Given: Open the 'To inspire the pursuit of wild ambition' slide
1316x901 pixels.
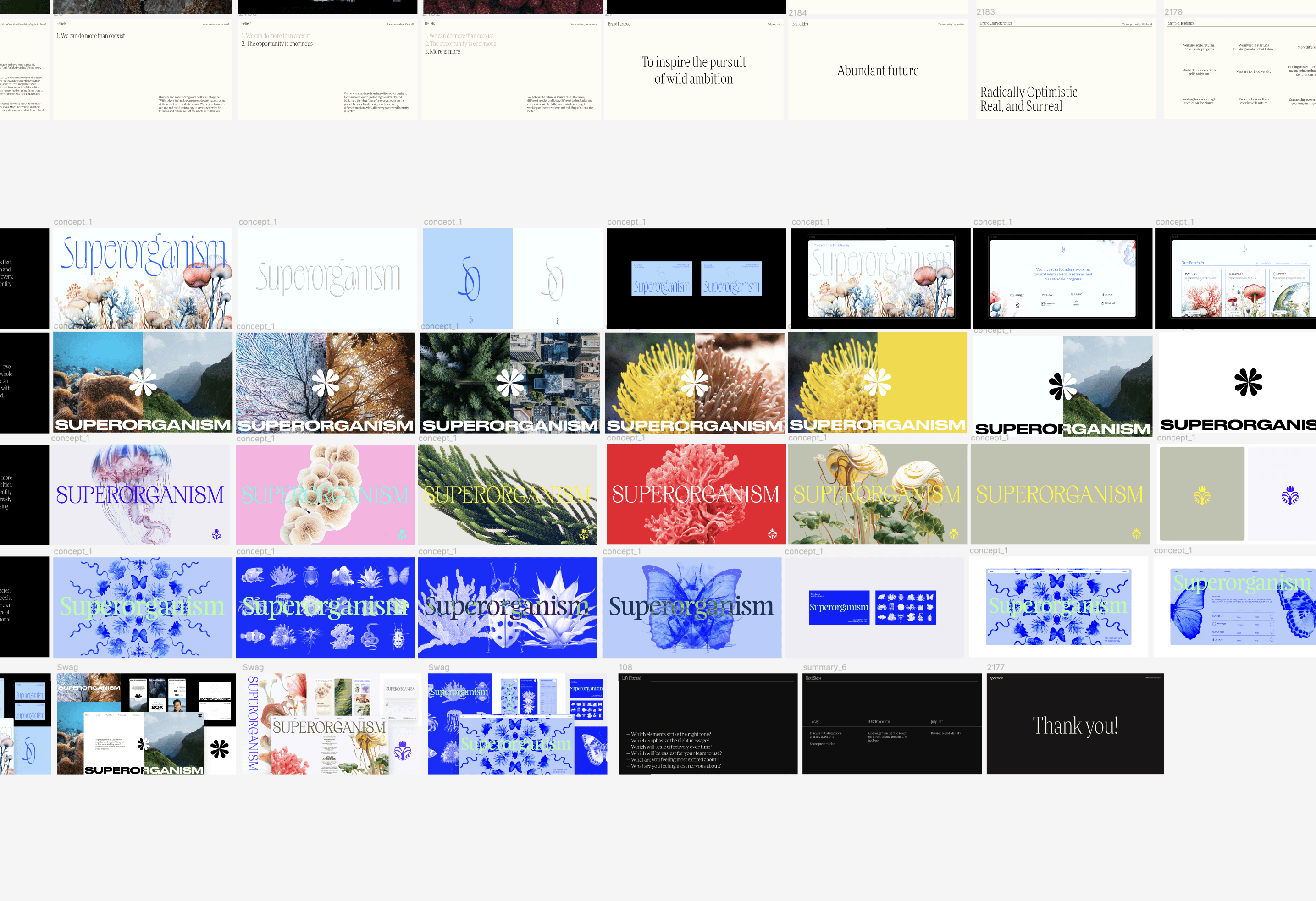Looking at the screenshot, I should coord(694,71).
